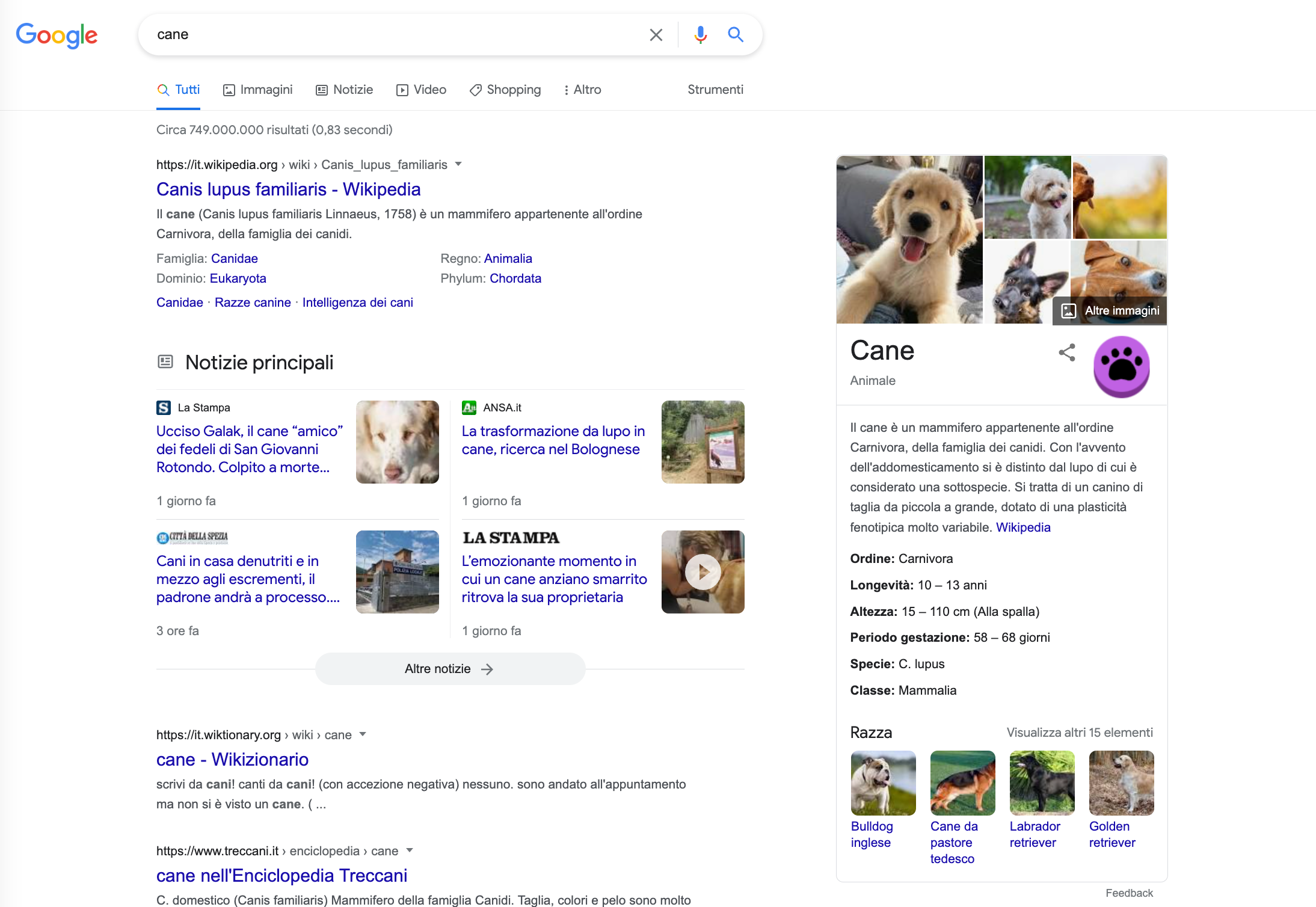Expand dropdown arrow next to Wikipedia URL
Viewport: 1316px width, 907px height.
tap(458, 164)
